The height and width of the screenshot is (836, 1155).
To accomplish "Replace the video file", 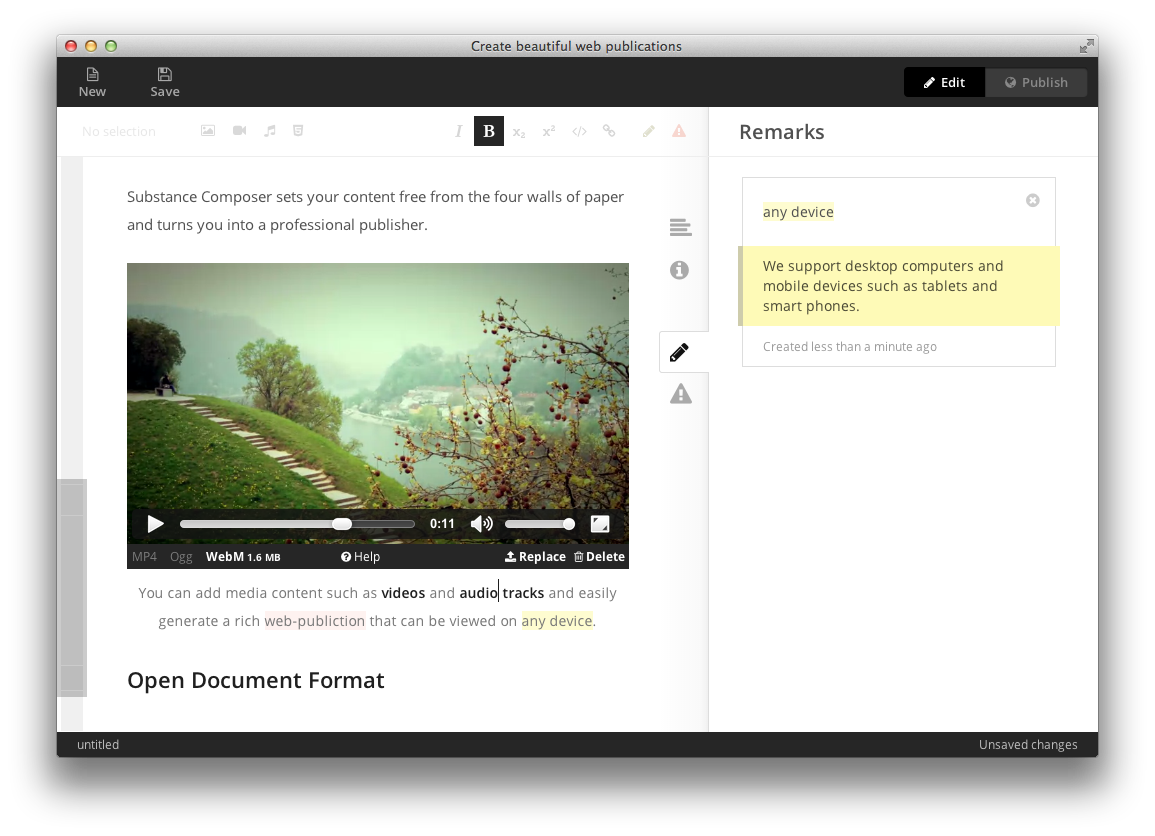I will pyautogui.click(x=535, y=557).
